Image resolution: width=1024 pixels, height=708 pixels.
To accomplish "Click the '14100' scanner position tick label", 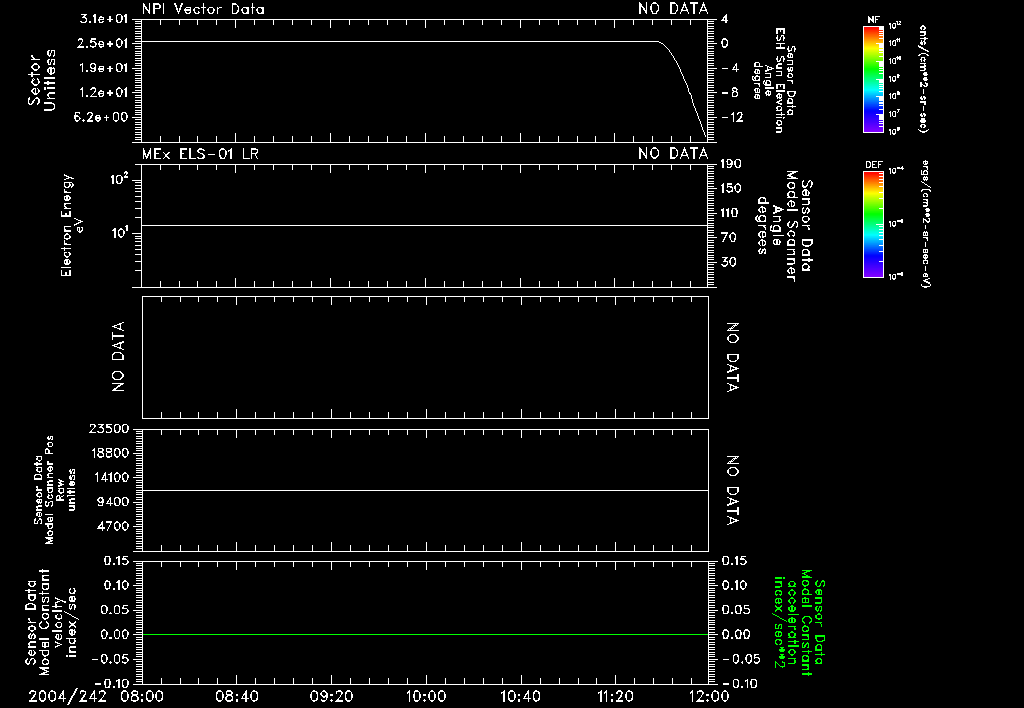I will coord(108,477).
